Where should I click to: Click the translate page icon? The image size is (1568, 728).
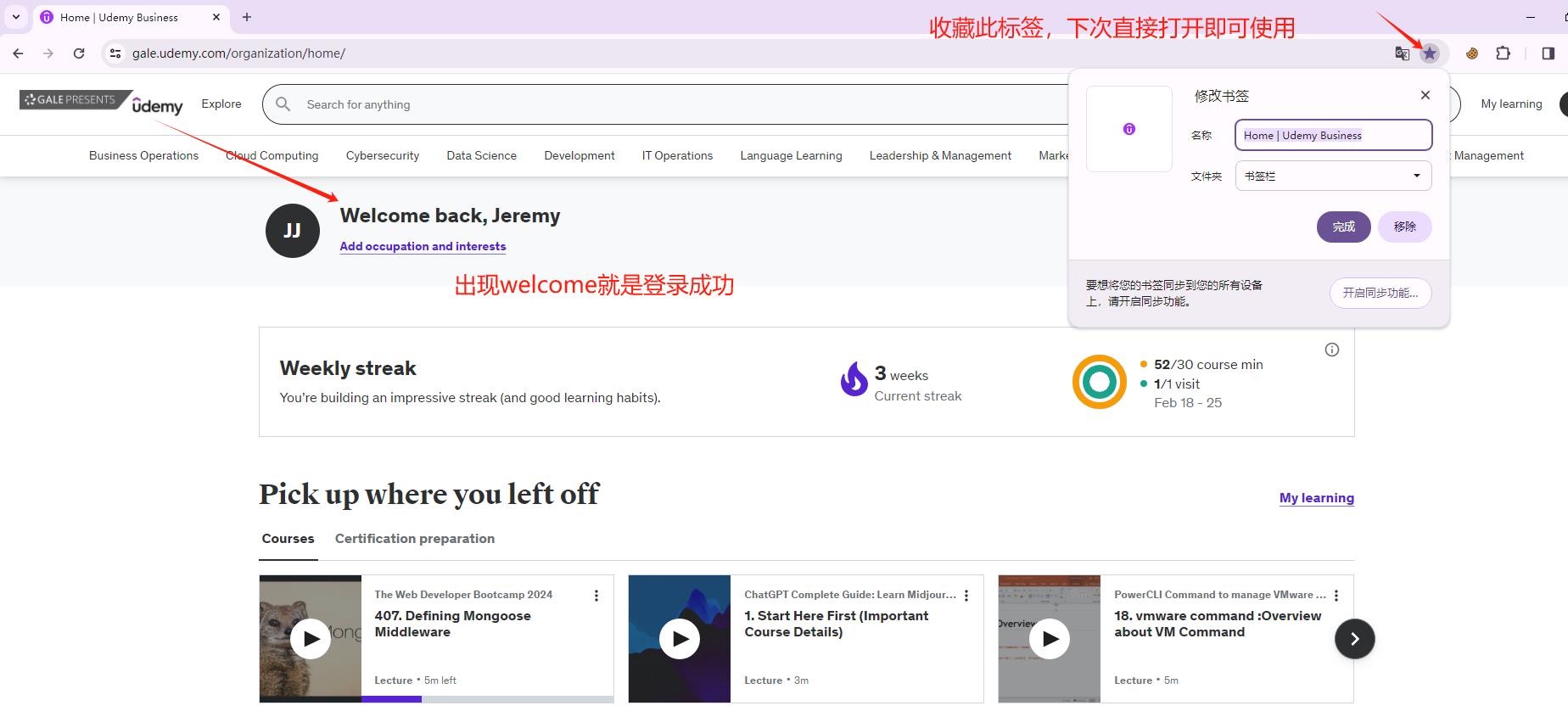tap(1402, 53)
